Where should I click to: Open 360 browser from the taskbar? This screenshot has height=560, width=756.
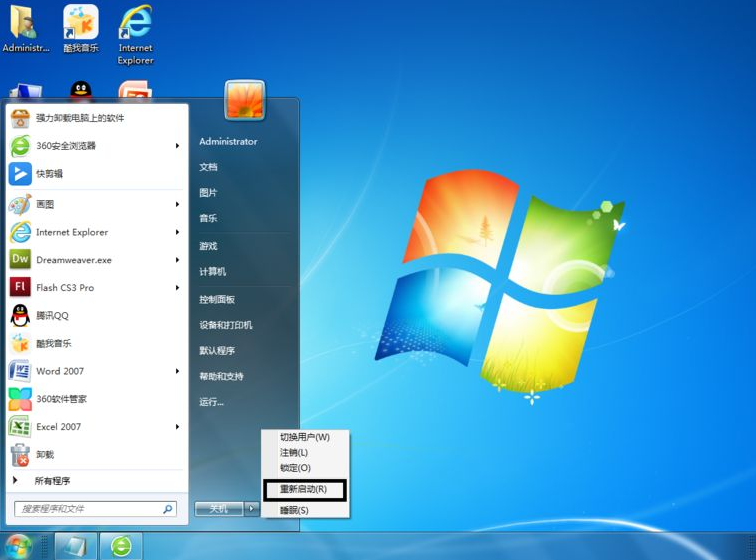[121, 545]
